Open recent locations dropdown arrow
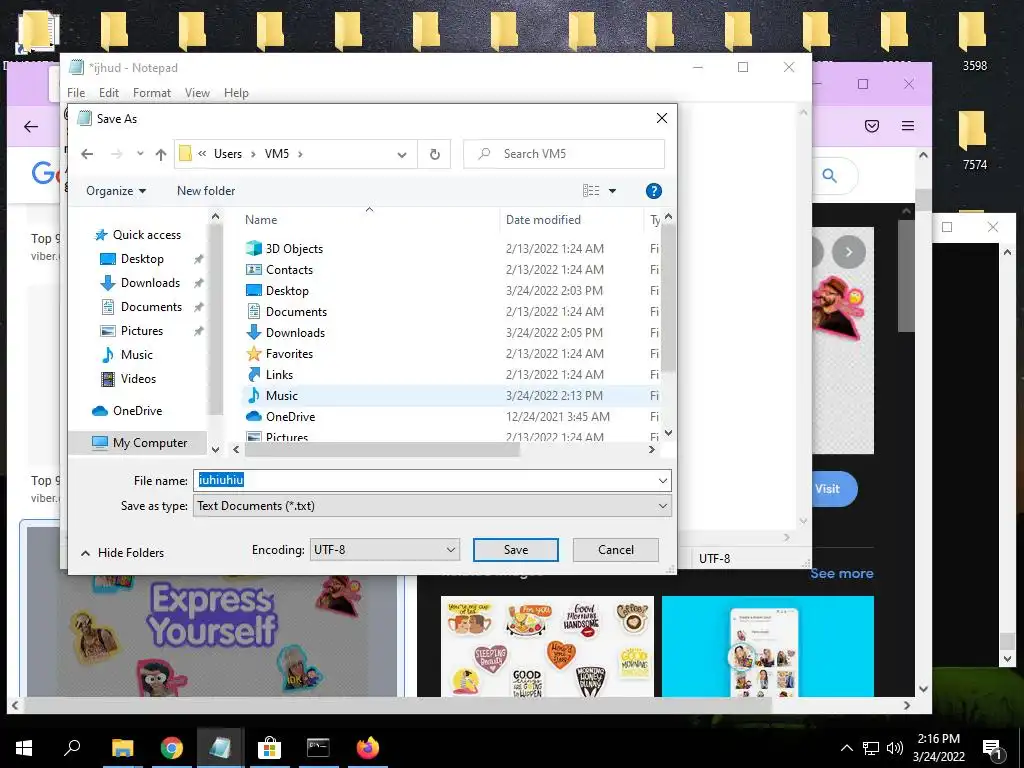The height and width of the screenshot is (768, 1024). pos(140,154)
